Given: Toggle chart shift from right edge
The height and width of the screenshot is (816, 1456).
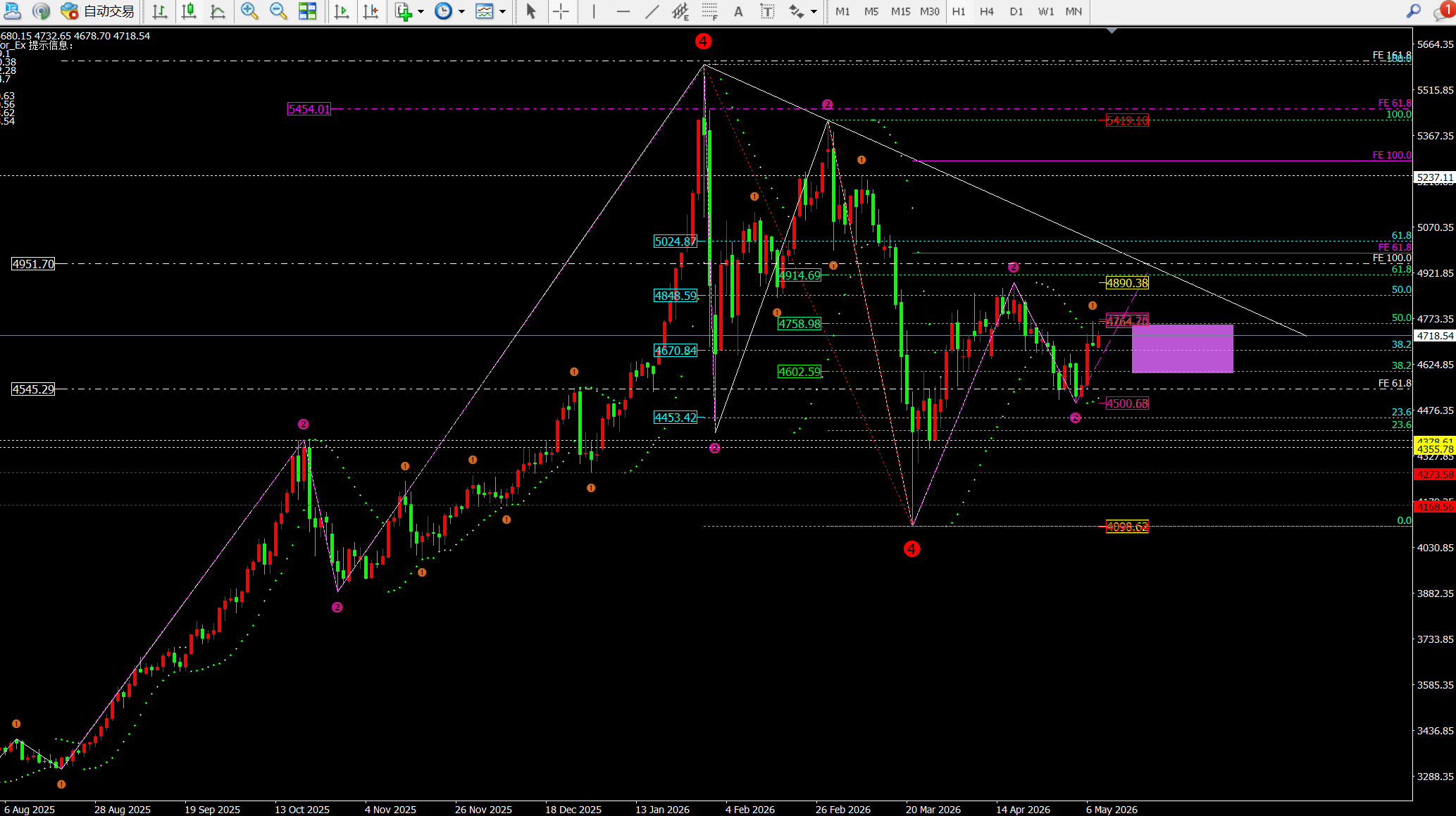Looking at the screenshot, I should (x=371, y=11).
